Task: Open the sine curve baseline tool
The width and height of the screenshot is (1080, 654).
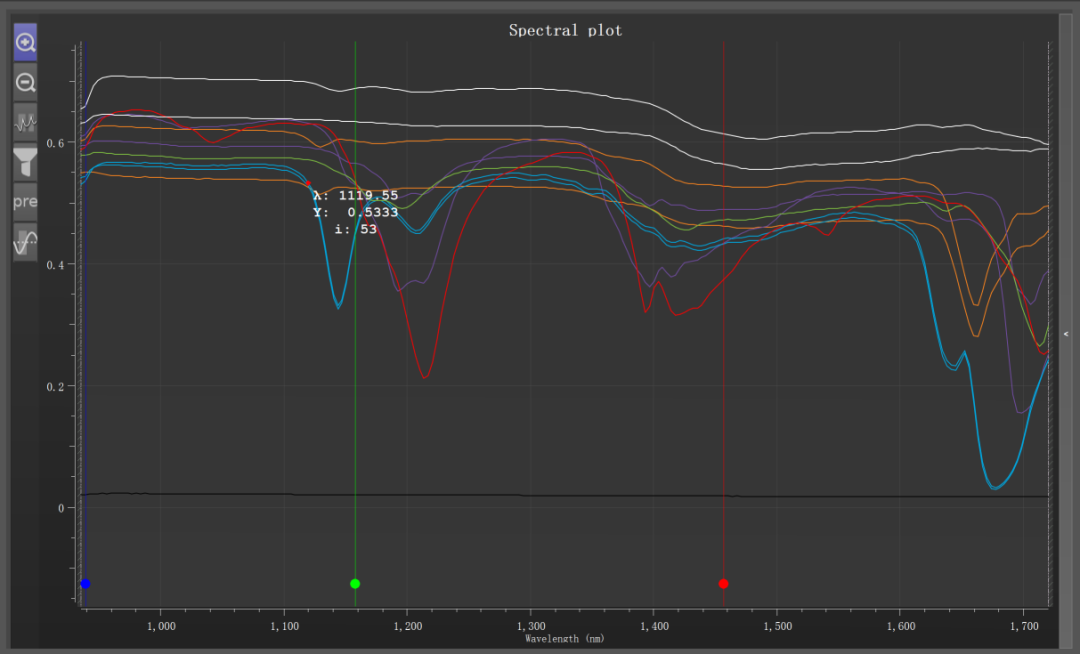Action: click(x=25, y=242)
